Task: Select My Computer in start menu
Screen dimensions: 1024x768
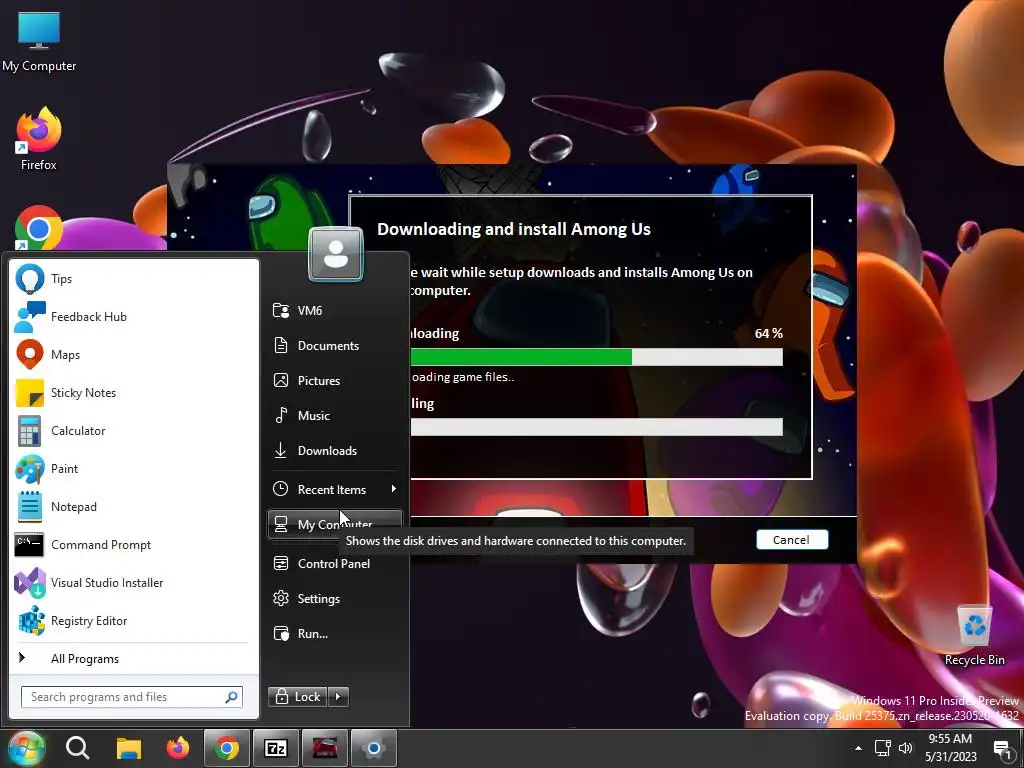Action: [x=335, y=524]
